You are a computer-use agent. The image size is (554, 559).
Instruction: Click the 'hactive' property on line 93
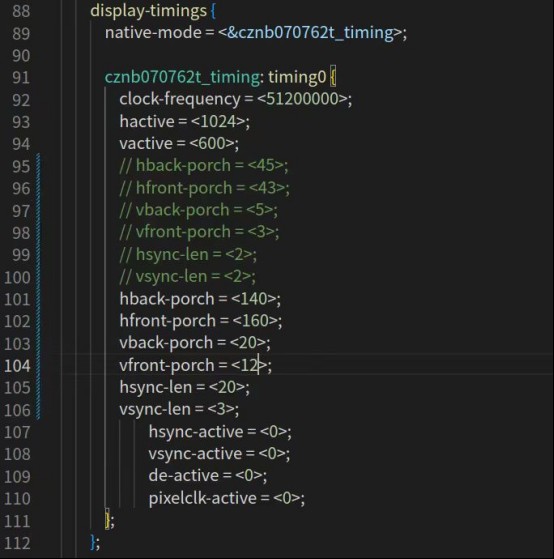point(147,122)
